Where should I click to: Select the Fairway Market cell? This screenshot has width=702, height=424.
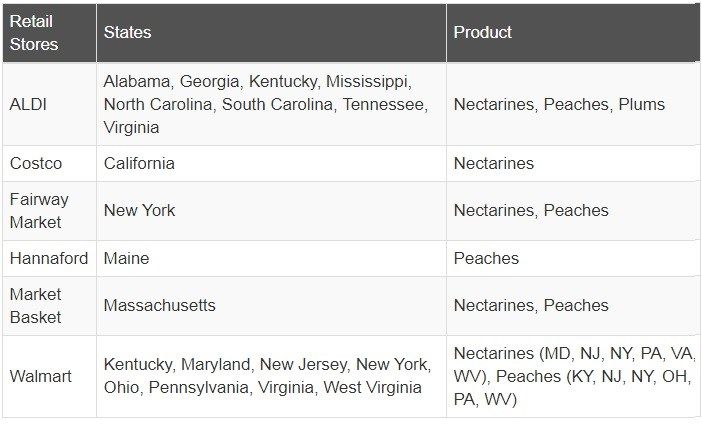click(x=39, y=211)
